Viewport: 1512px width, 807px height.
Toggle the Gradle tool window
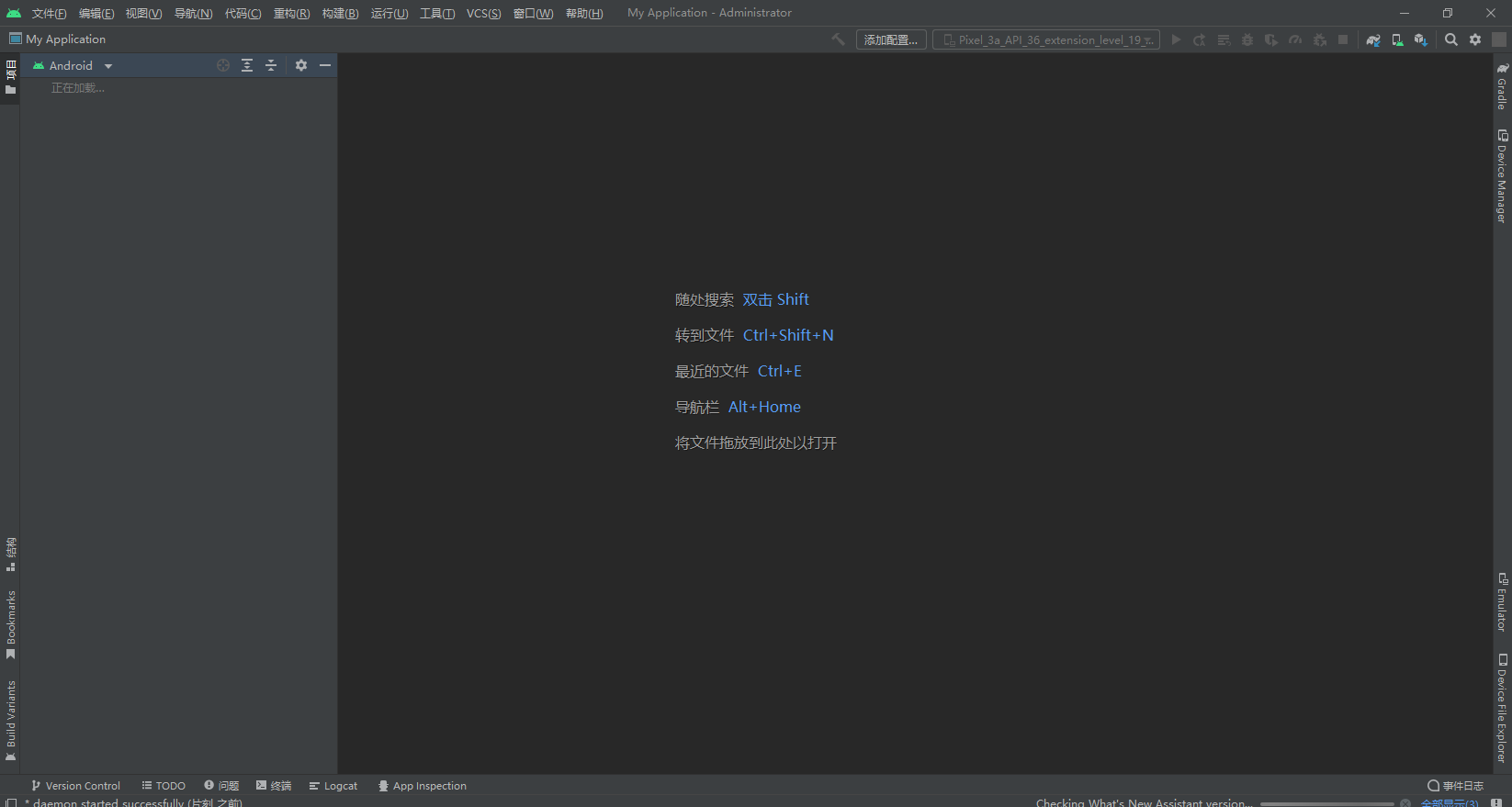[1502, 86]
